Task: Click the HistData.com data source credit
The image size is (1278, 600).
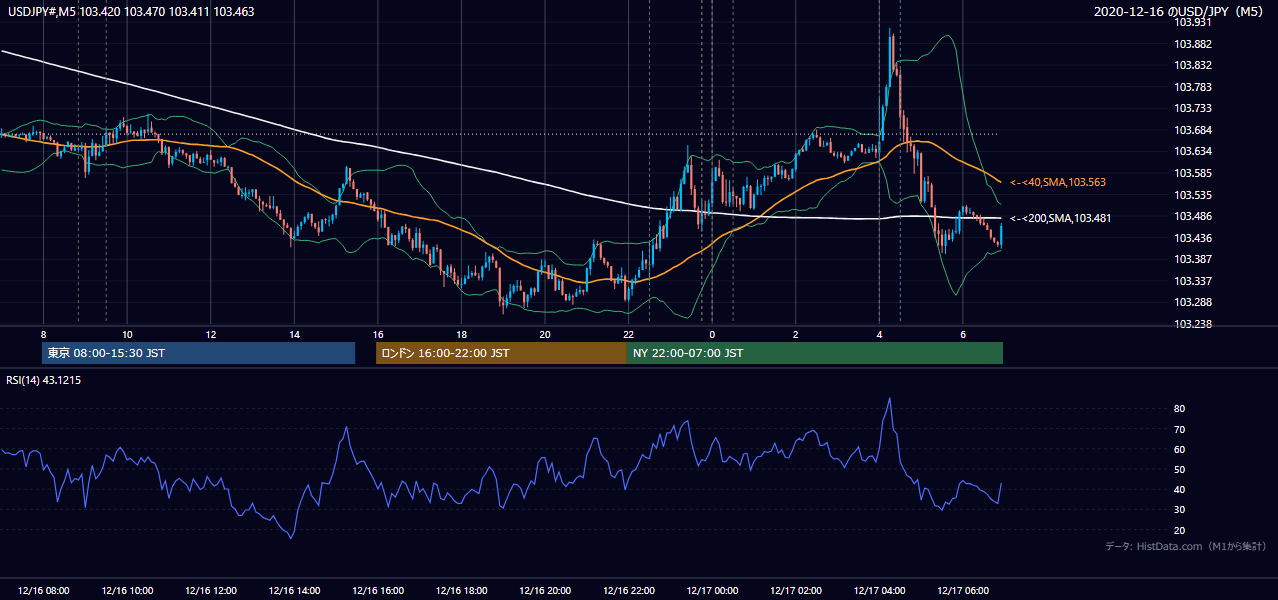Action: pos(1186,546)
